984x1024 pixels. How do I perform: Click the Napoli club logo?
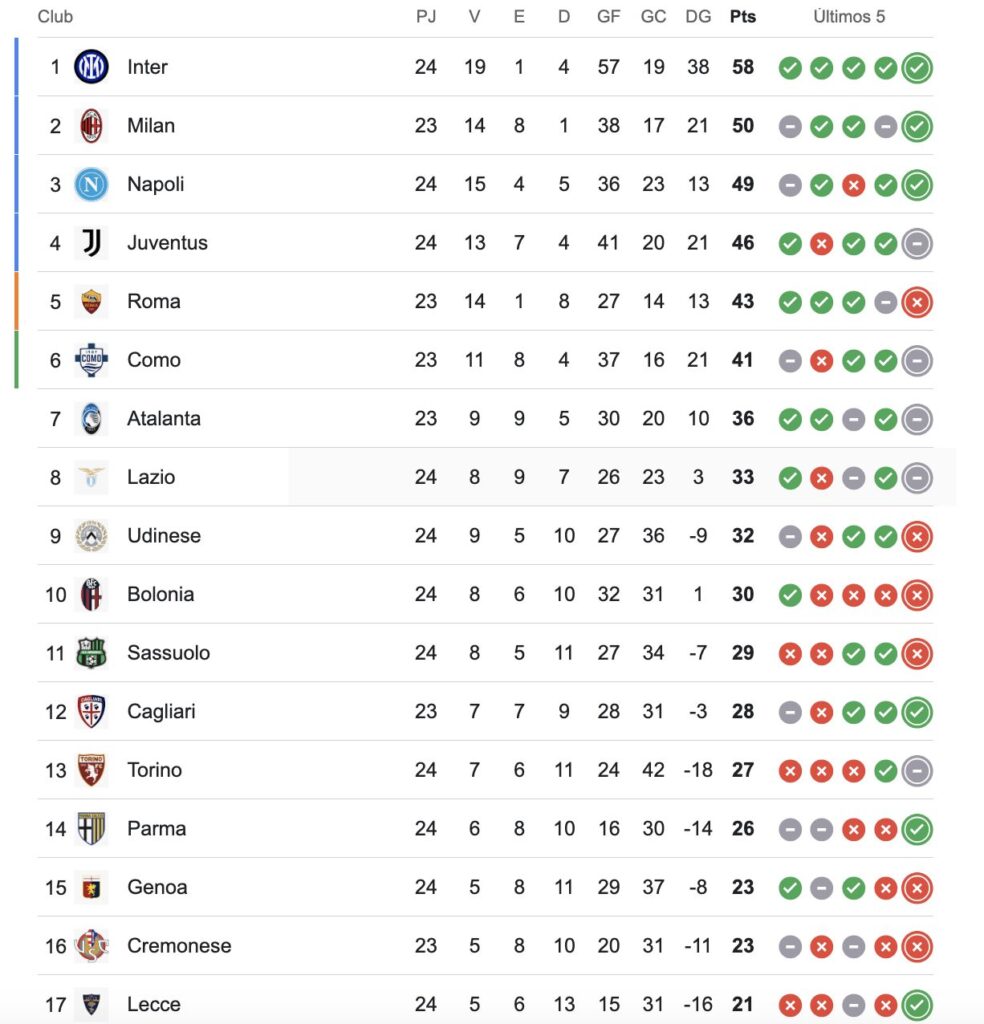point(91,184)
